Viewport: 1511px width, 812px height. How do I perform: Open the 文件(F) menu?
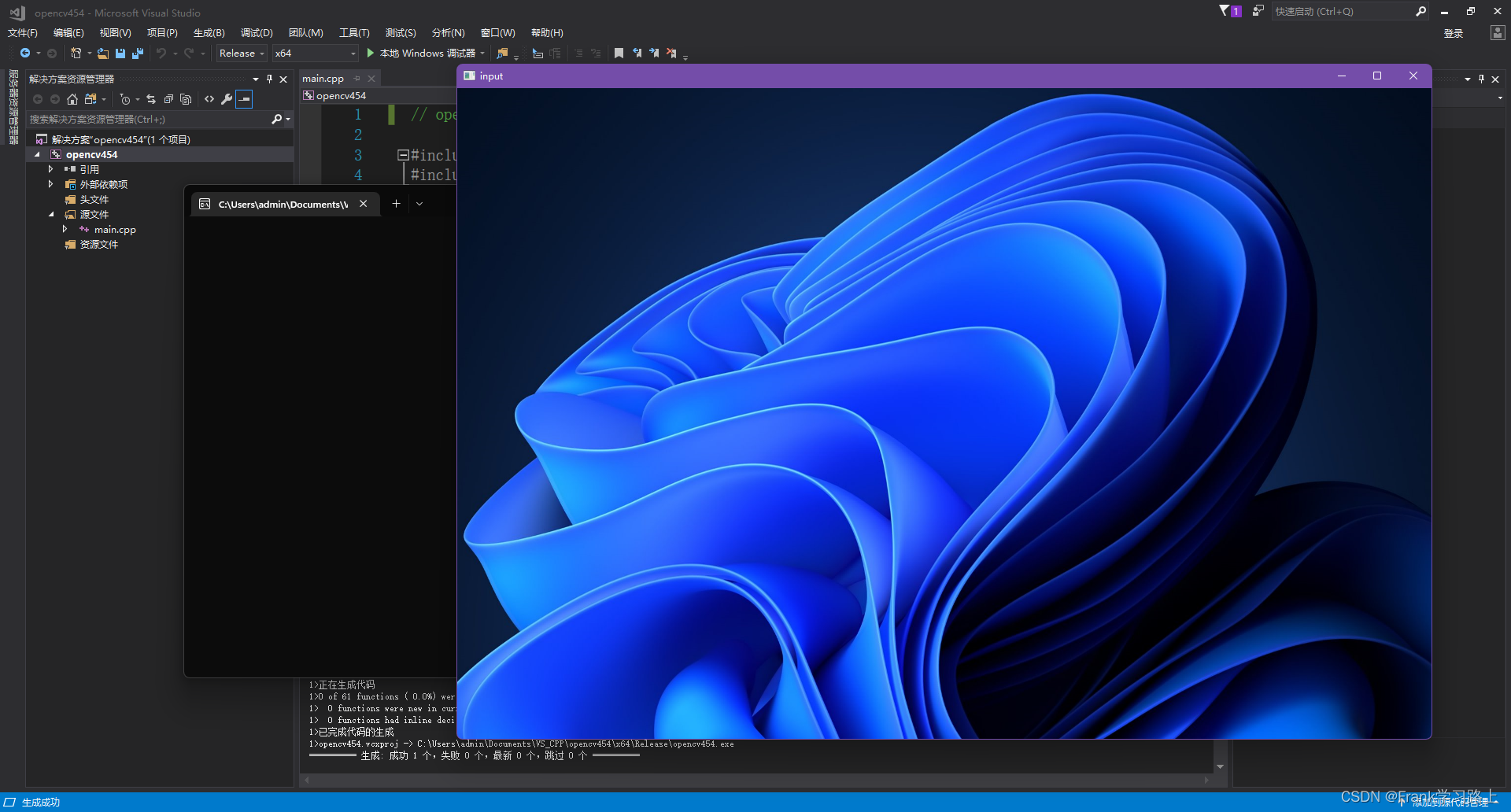click(x=23, y=33)
